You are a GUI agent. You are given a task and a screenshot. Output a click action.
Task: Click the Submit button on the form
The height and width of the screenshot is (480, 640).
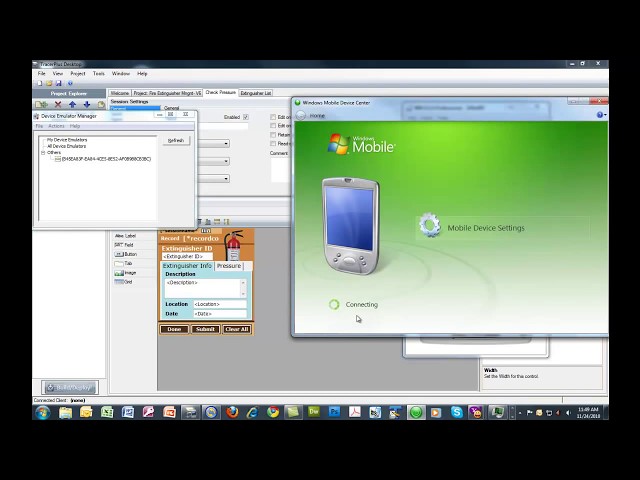205,329
